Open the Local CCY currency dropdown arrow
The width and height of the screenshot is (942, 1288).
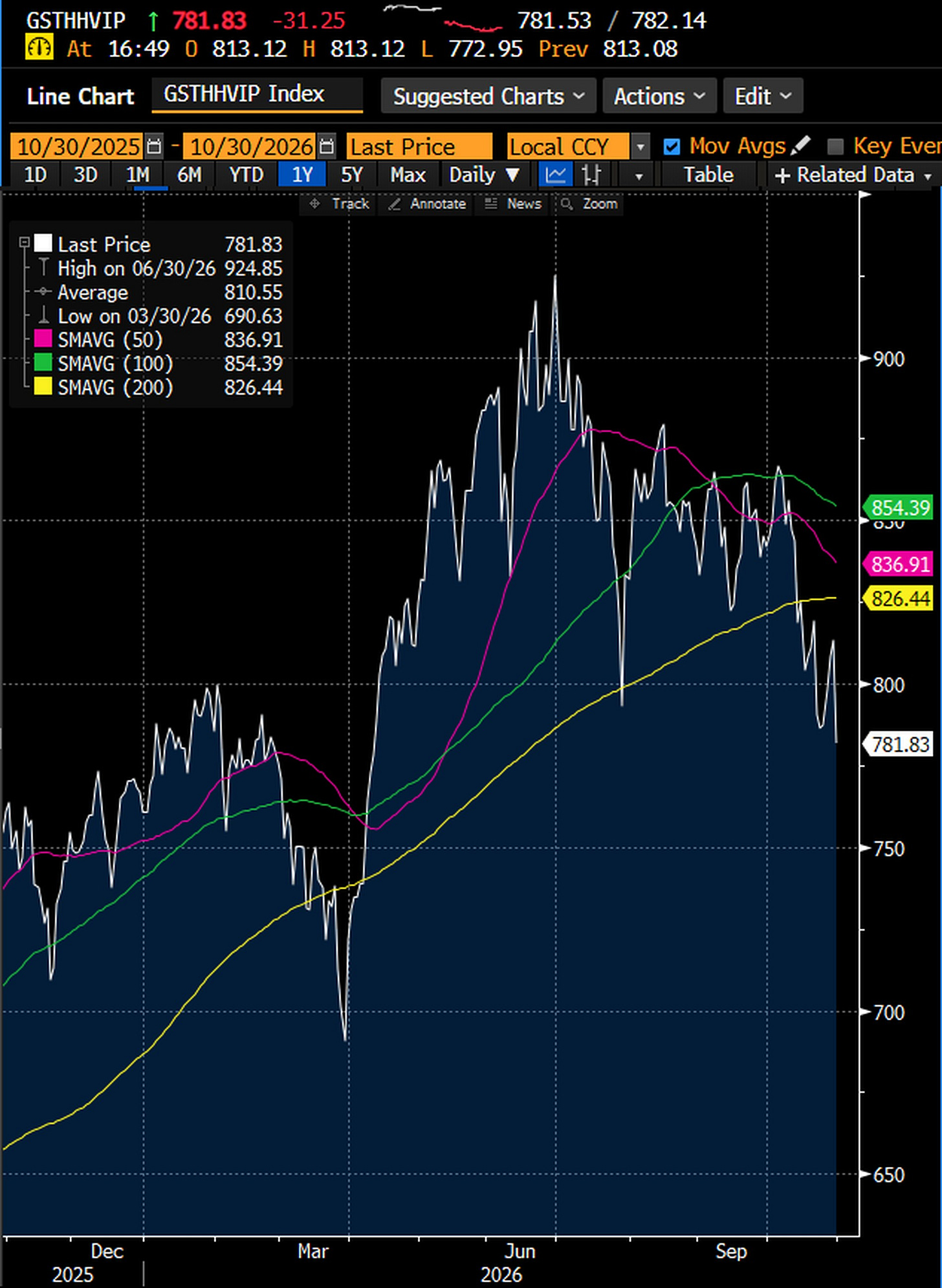pos(640,146)
